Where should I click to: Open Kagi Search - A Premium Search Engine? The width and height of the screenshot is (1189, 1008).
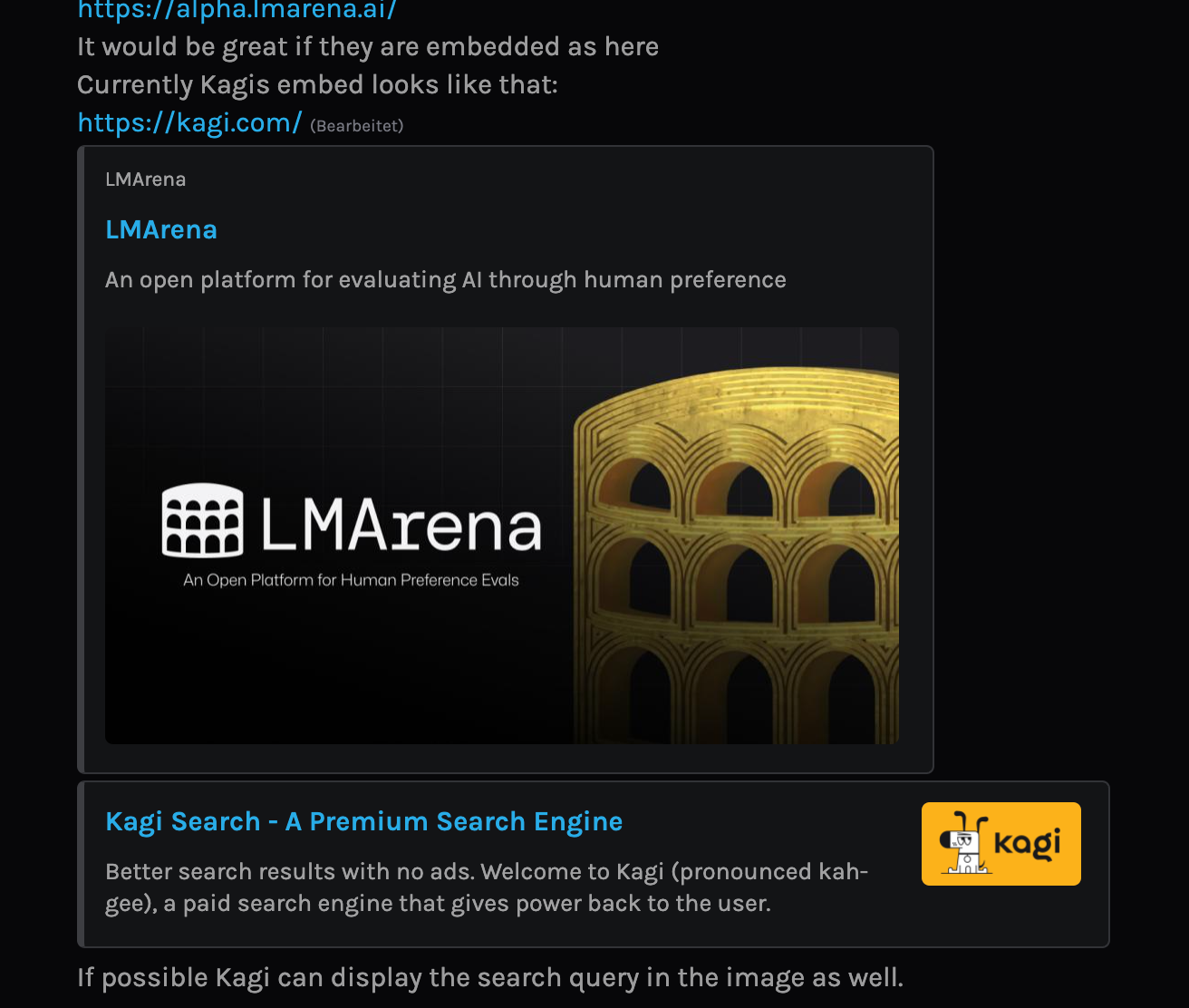coord(364,821)
